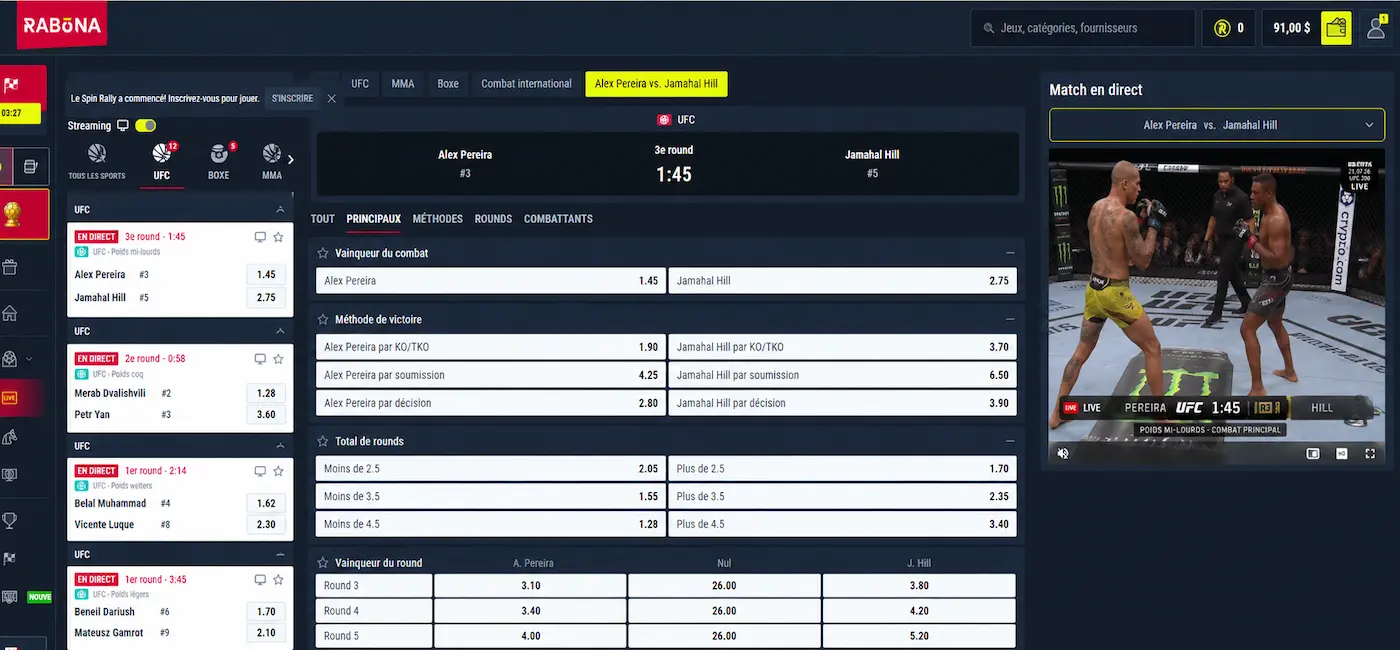This screenshot has width=1400, height=650.
Task: Toggle the Streaming switch off
Action: 146,125
